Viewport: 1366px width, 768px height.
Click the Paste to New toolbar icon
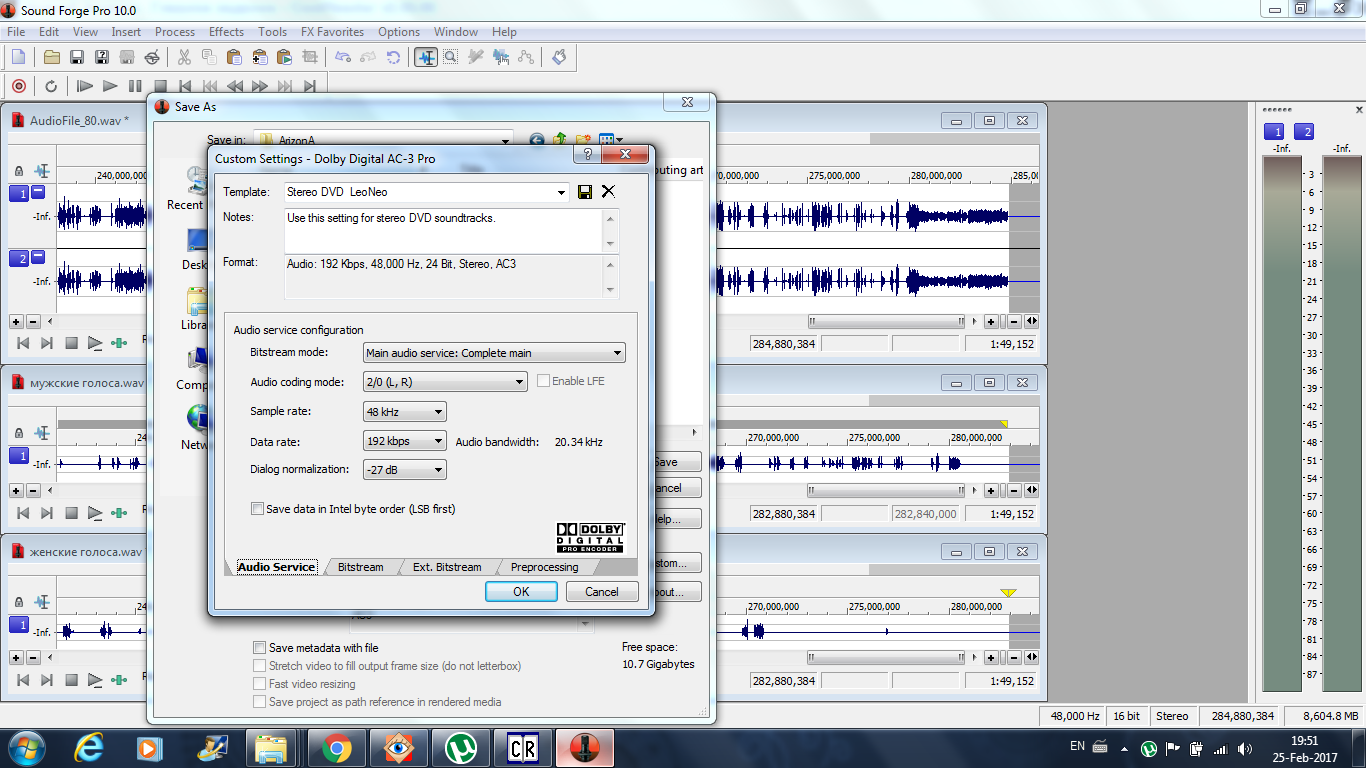pyautogui.click(x=284, y=57)
